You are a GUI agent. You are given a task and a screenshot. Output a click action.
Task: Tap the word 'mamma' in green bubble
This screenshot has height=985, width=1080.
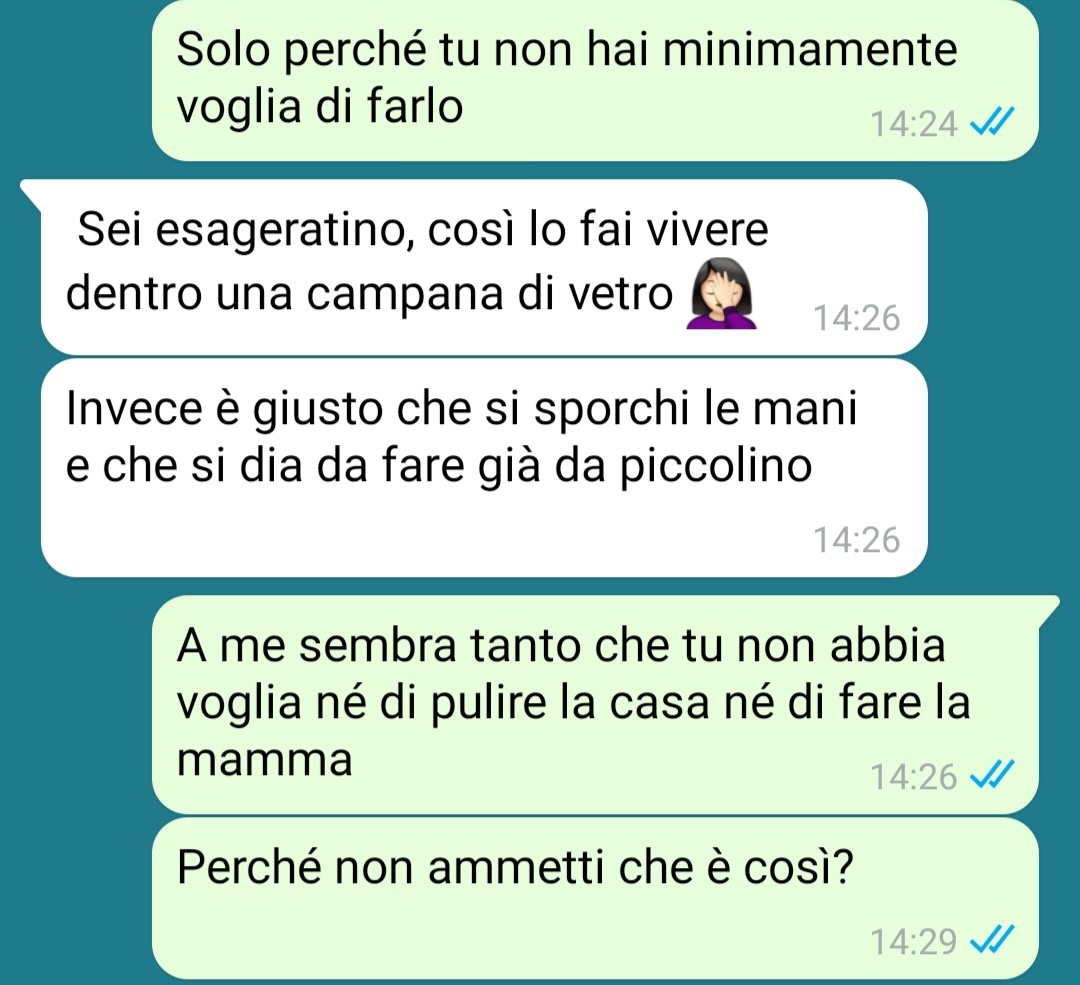[264, 760]
